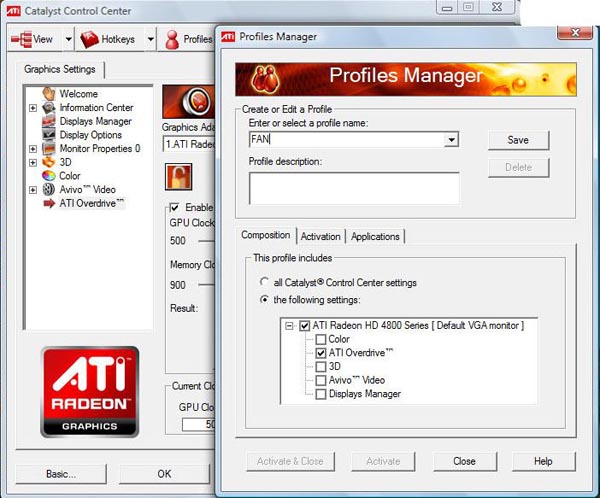
Task: Click the Activate button
Action: click(383, 462)
